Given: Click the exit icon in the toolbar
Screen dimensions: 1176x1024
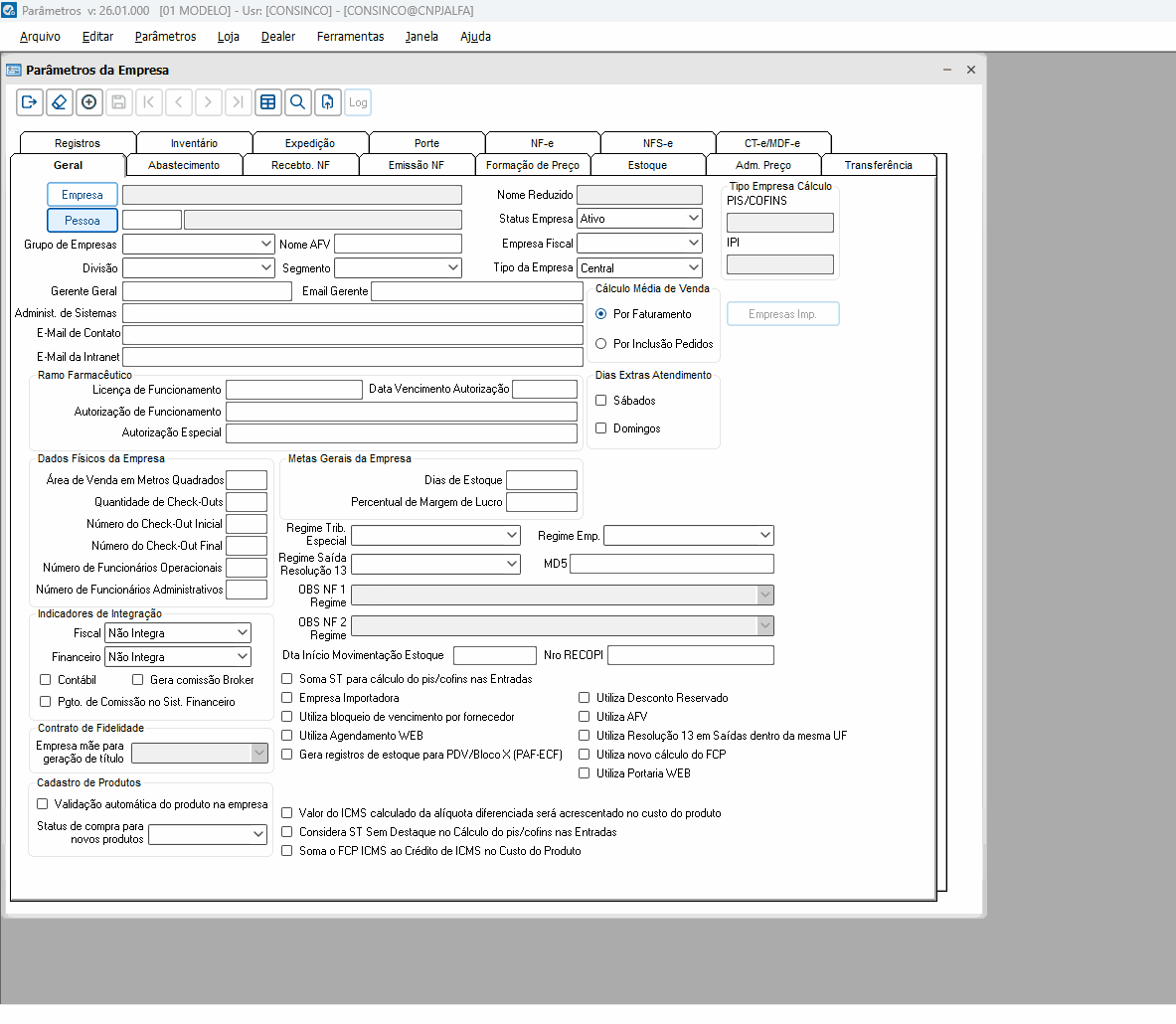Looking at the screenshot, I should (30, 102).
